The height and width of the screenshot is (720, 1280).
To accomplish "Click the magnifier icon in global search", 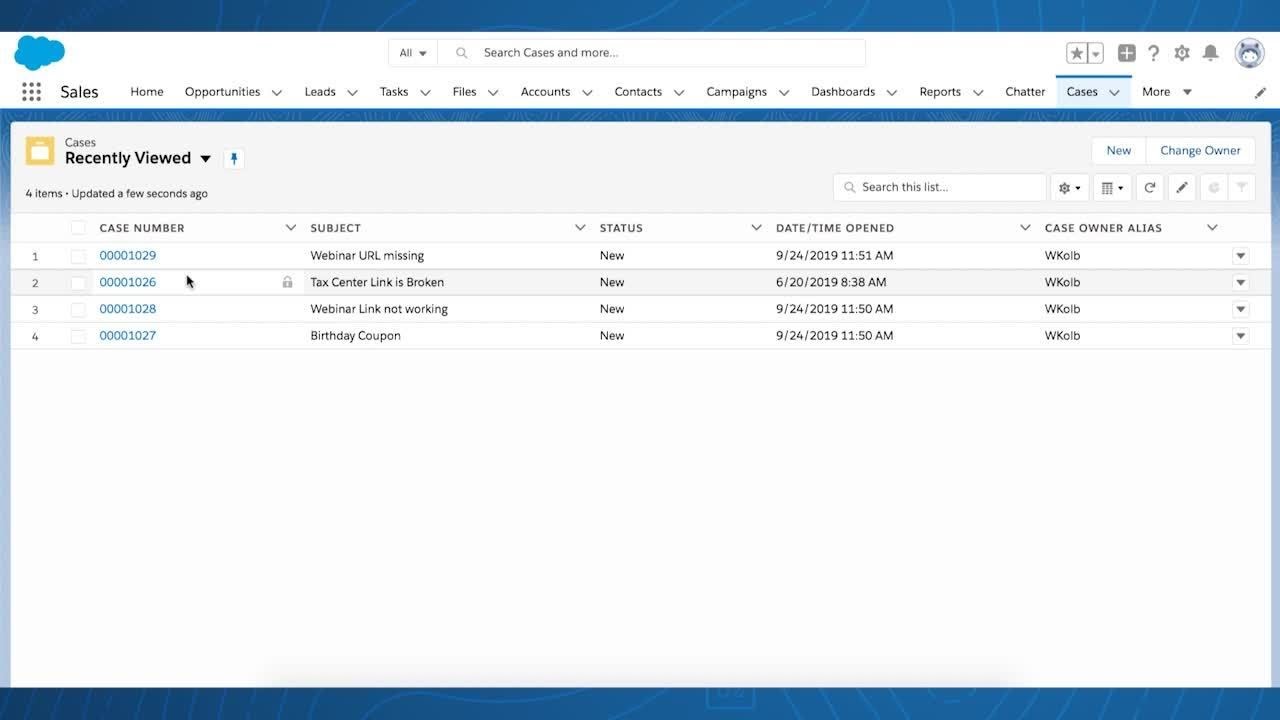I will click(461, 53).
